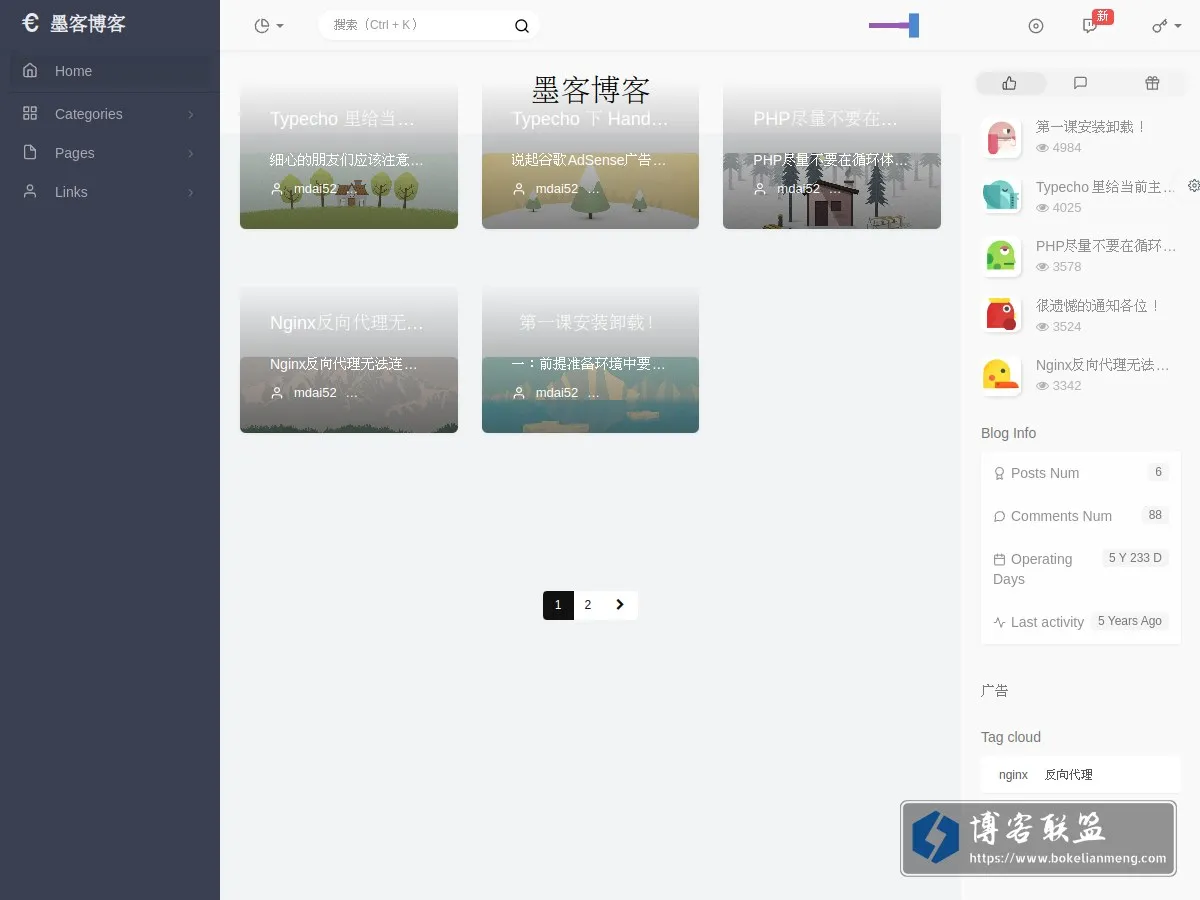Screen dimensions: 1200x900
Task: Click excerpt 说起谷歌AdSense广告…
Action: pyautogui.click(x=589, y=160)
